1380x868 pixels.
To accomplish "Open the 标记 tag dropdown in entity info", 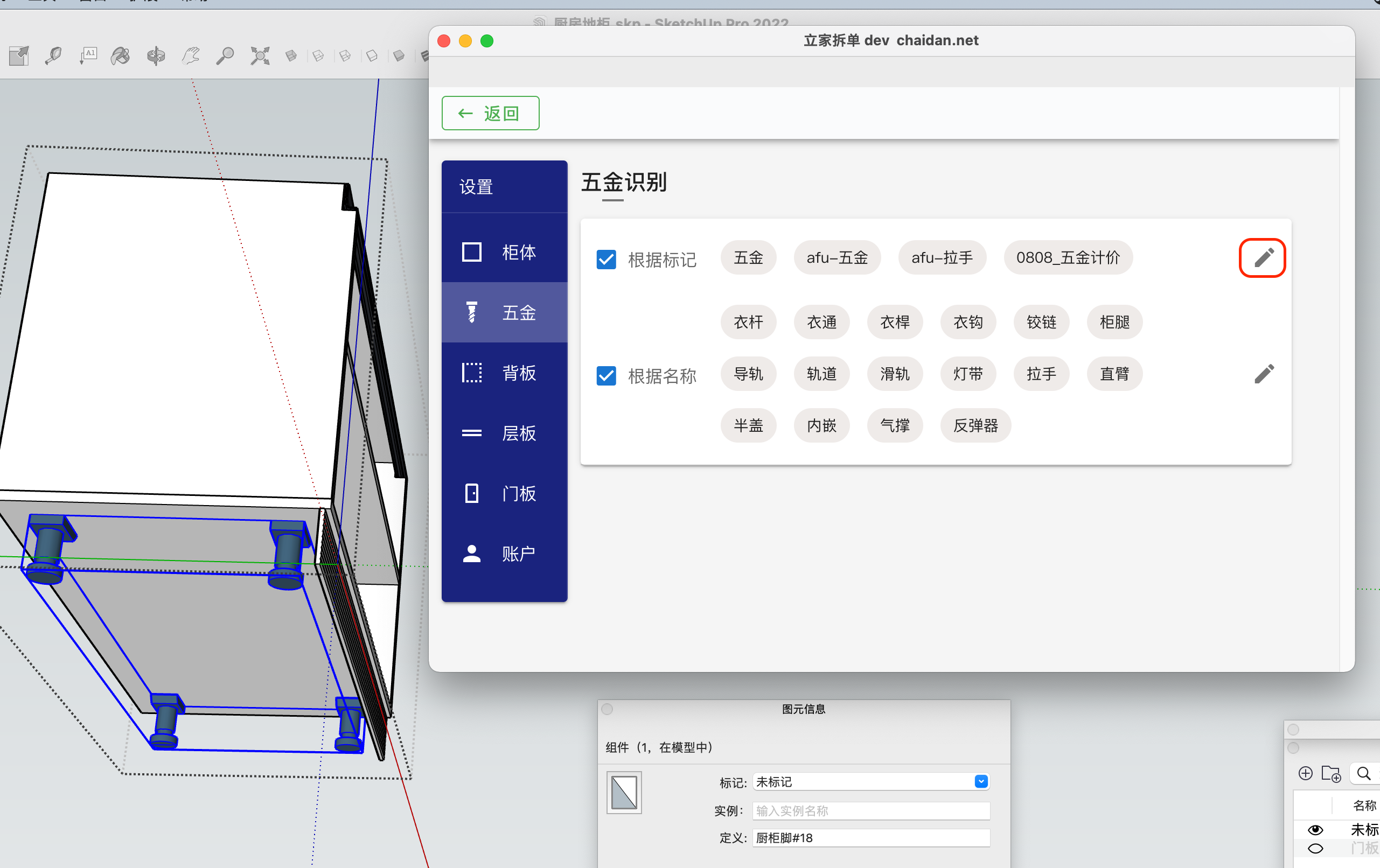I will point(871,781).
